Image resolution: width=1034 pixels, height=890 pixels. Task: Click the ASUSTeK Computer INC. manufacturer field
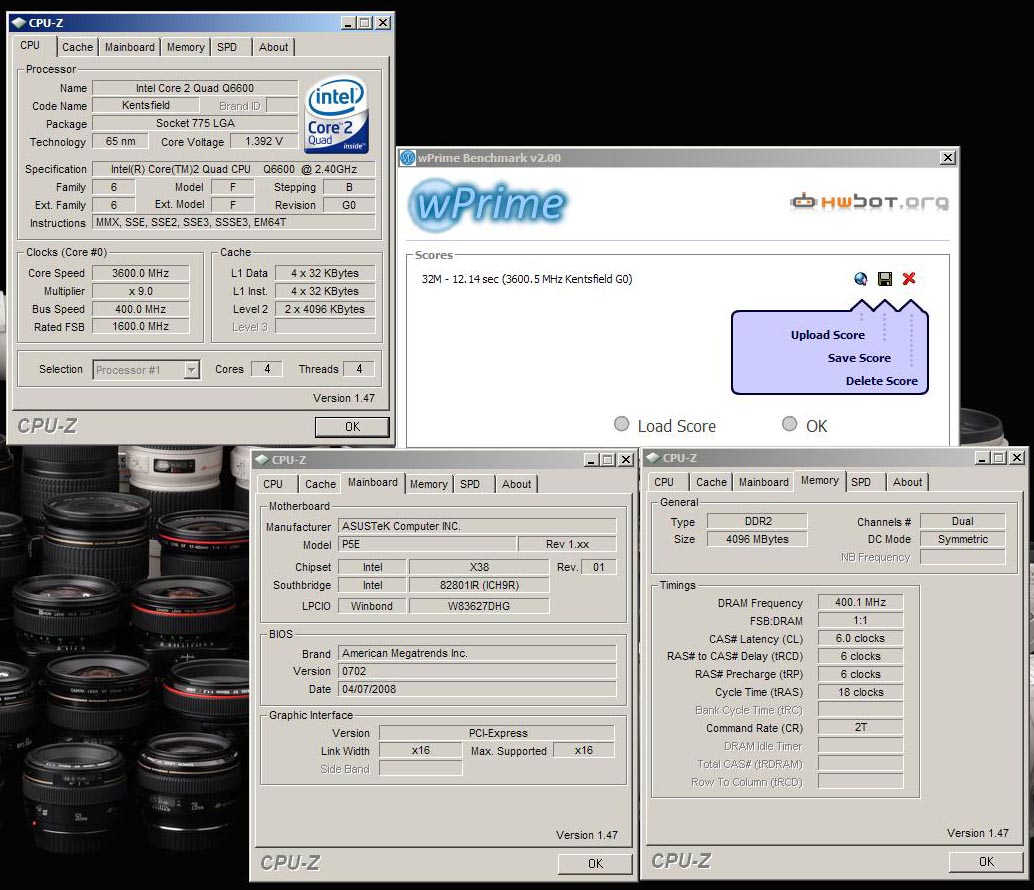(x=477, y=526)
